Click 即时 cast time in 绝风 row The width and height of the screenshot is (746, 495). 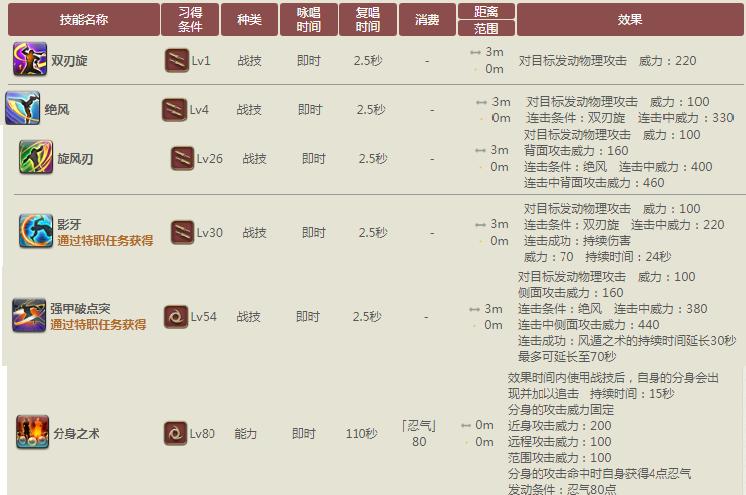pyautogui.click(x=310, y=110)
